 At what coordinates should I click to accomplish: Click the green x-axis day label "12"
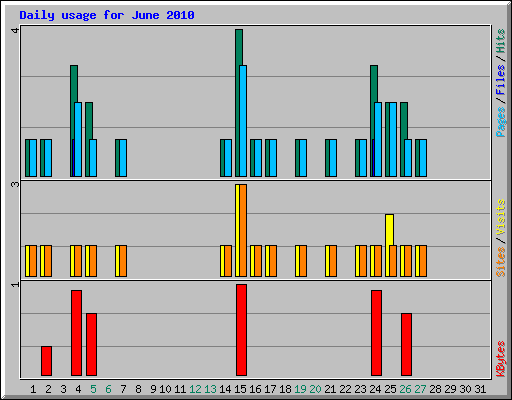point(195,389)
